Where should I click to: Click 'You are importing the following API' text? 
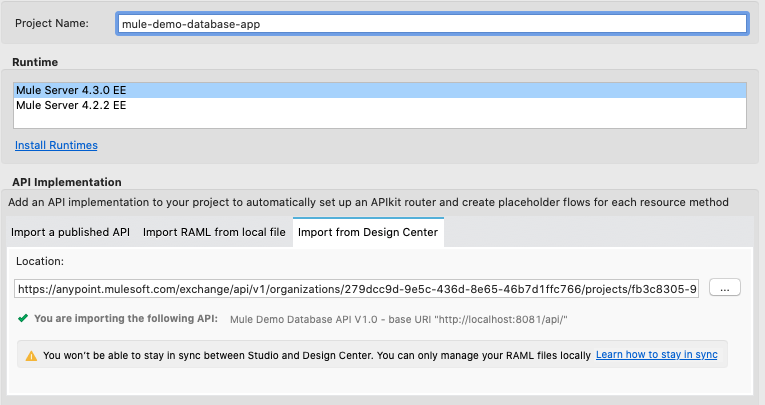click(x=126, y=320)
